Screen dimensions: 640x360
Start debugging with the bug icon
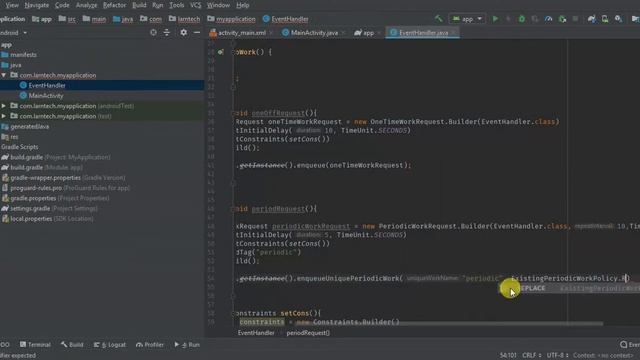[522, 19]
